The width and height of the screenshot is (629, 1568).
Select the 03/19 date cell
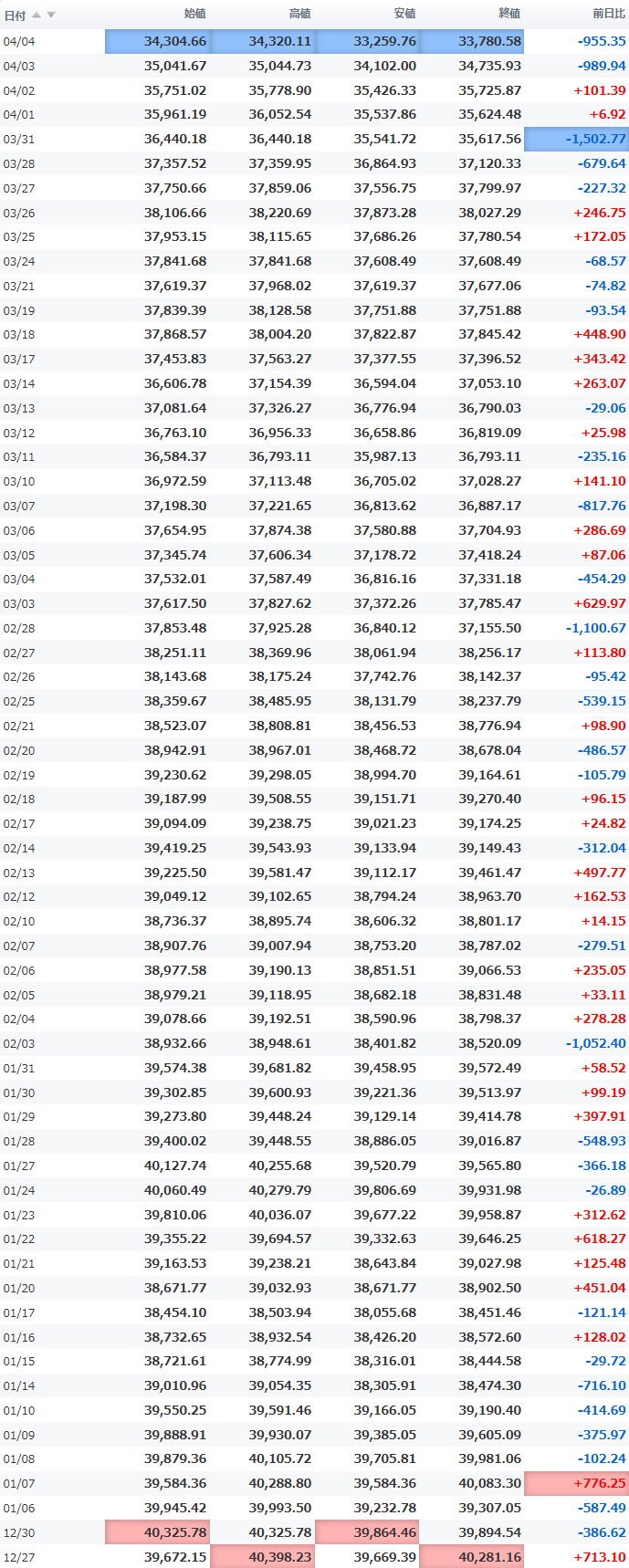point(19,311)
